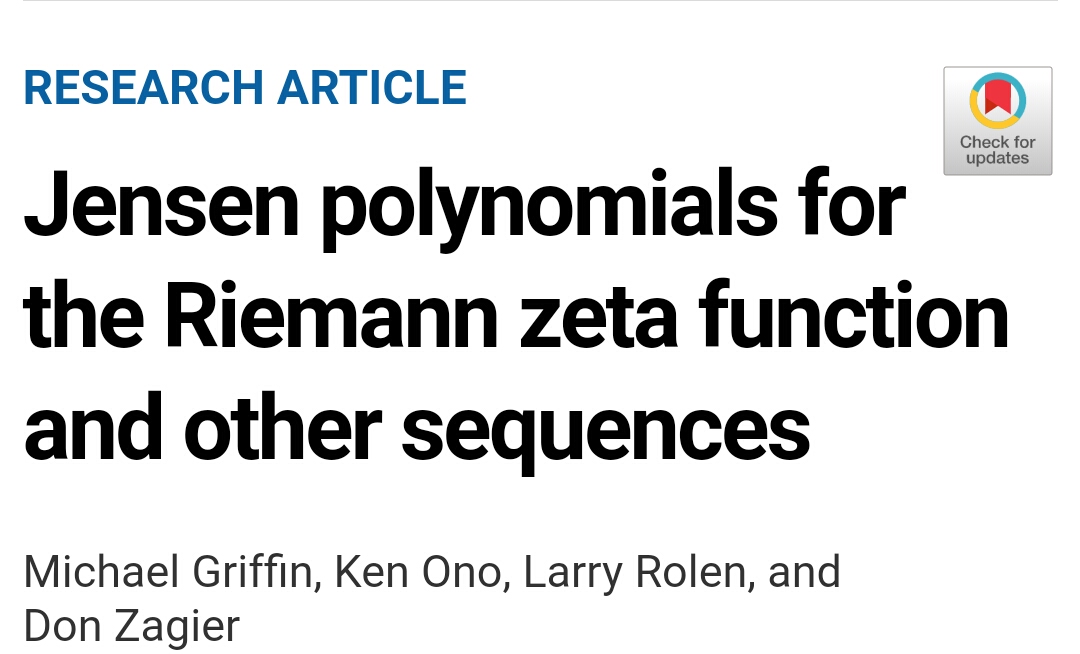This screenshot has height=654, width=1080.
Task: Click the title line "and other sequences"
Action: (417, 430)
